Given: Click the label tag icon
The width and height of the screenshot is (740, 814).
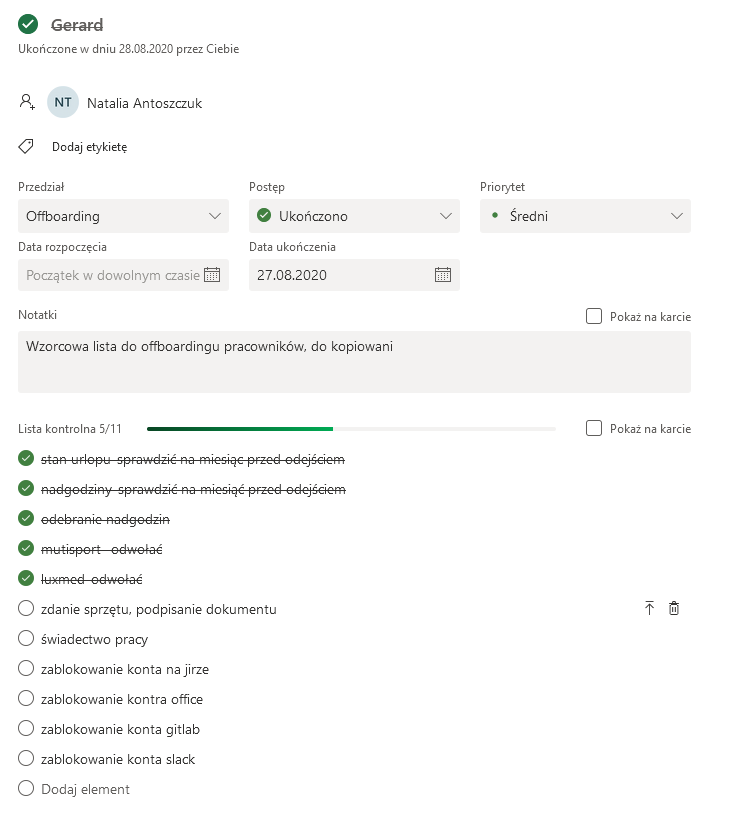Looking at the screenshot, I should [26, 147].
